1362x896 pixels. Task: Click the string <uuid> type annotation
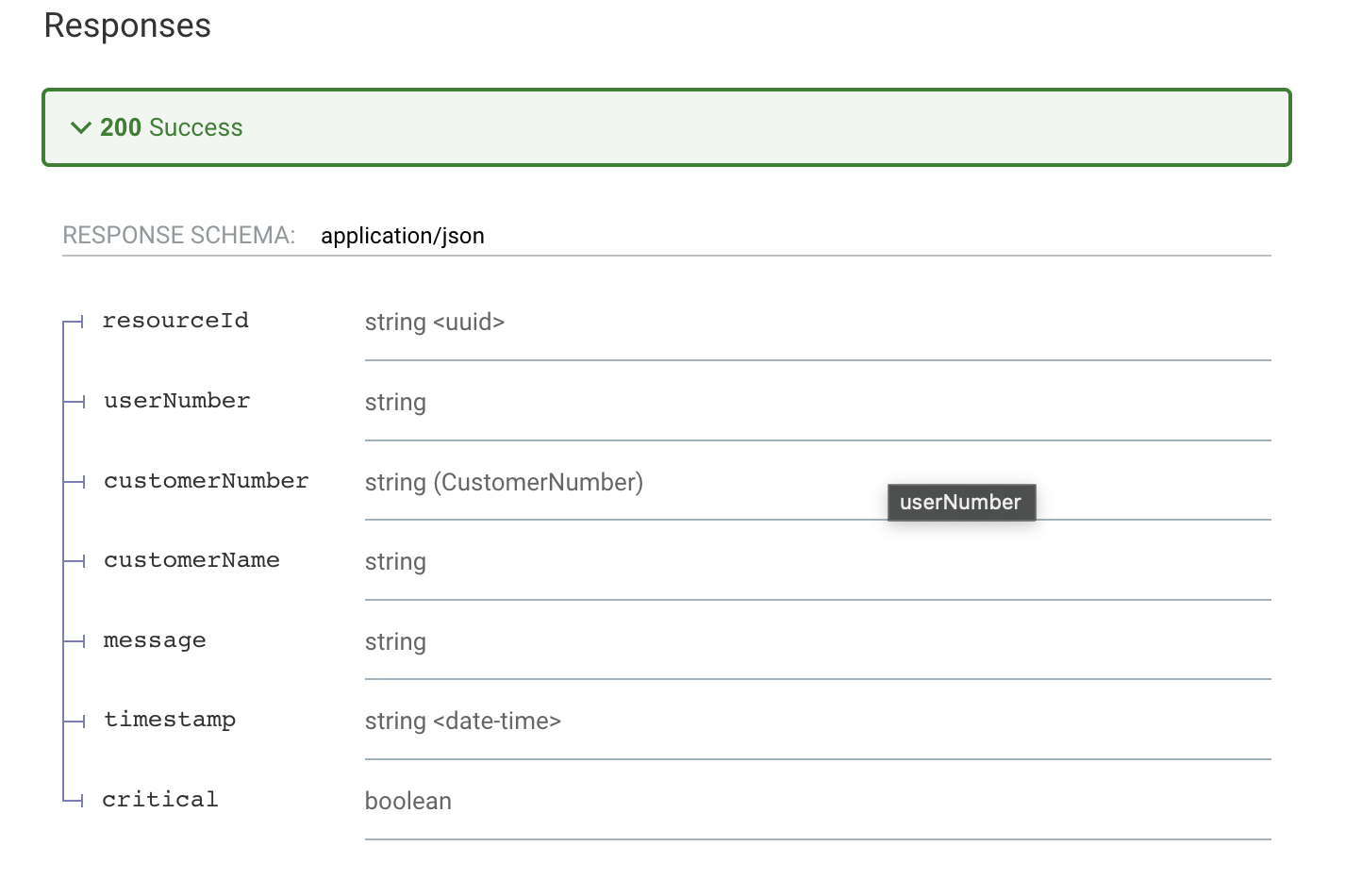435,322
